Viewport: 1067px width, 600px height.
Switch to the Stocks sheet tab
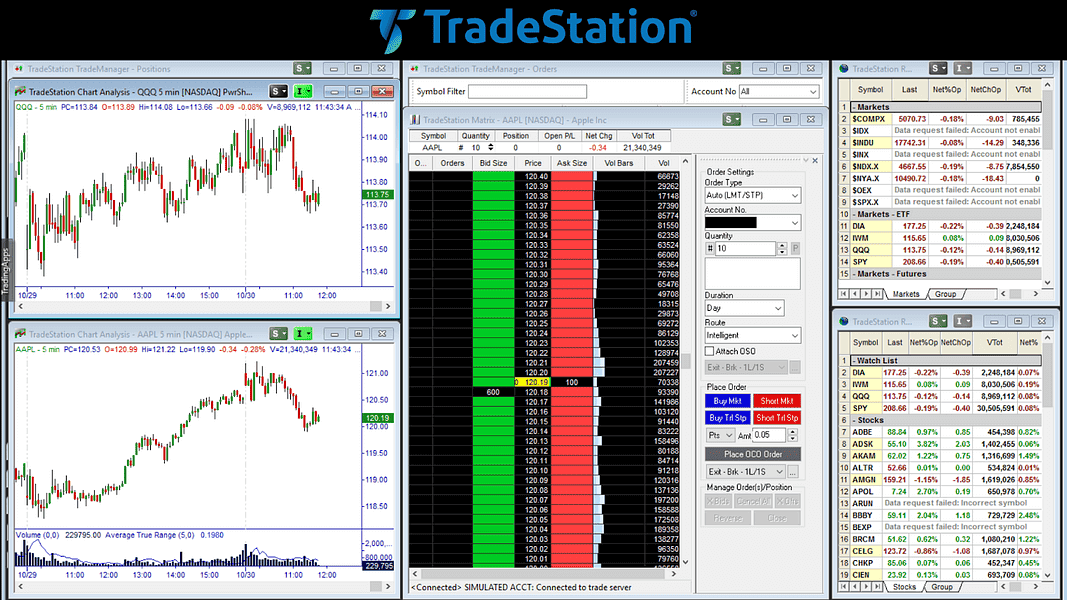904,586
